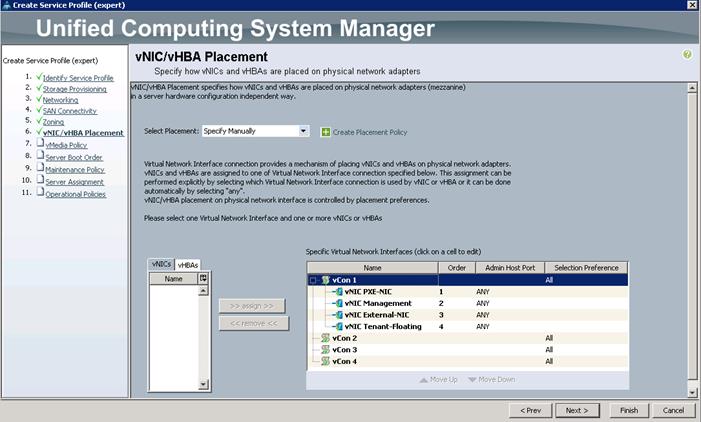Click the vCon 3 adapter icon
701x422 pixels.
pos(325,350)
